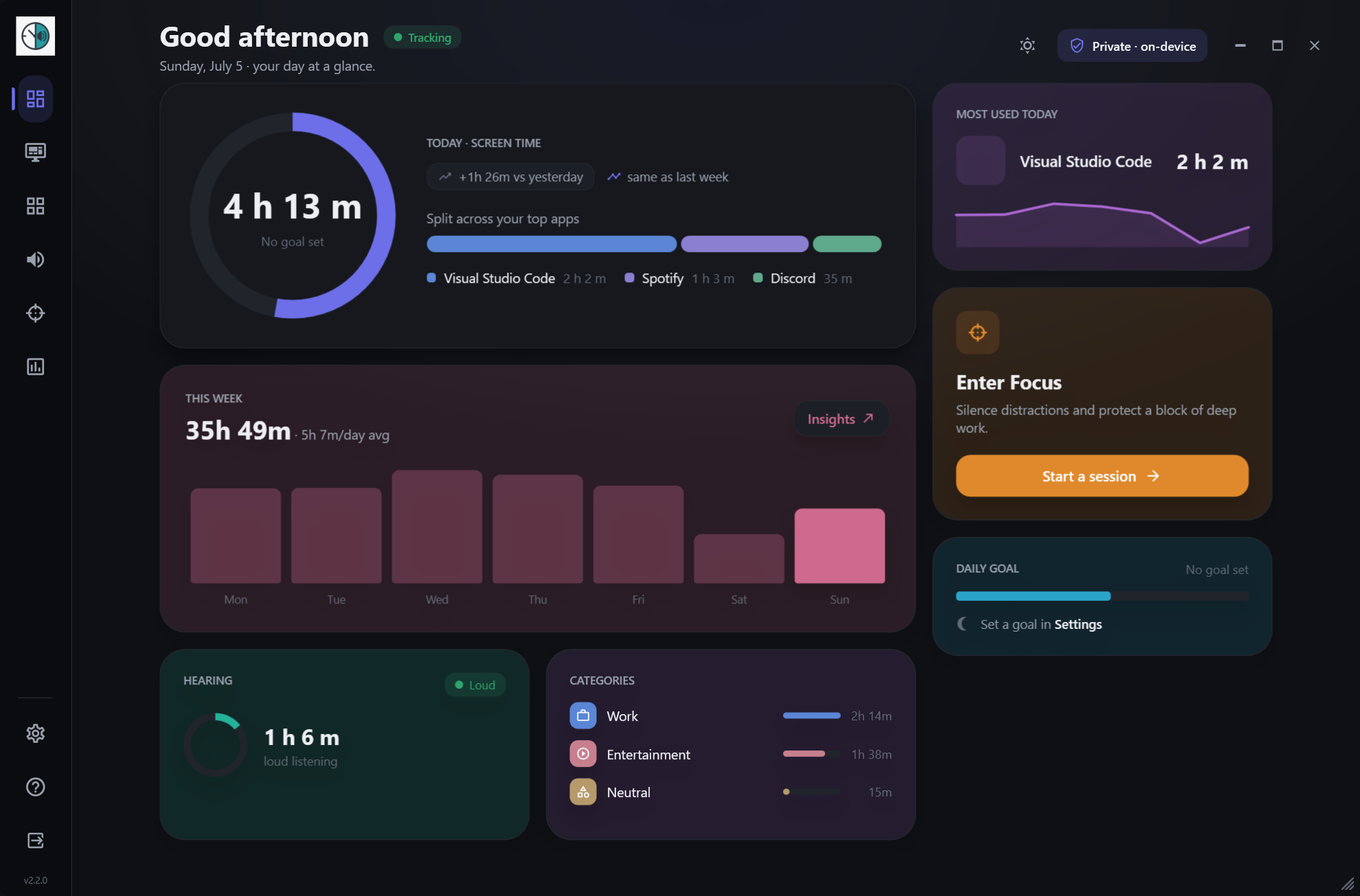The image size is (1360, 896).
Task: Open the reports chart sidebar icon
Action: [x=36, y=367]
